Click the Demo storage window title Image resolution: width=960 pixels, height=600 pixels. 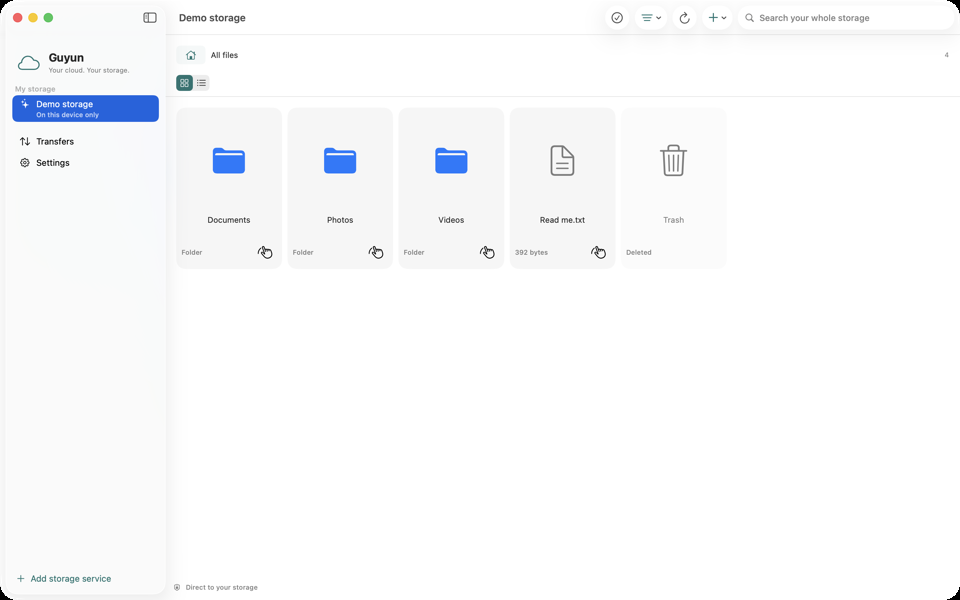click(x=212, y=18)
